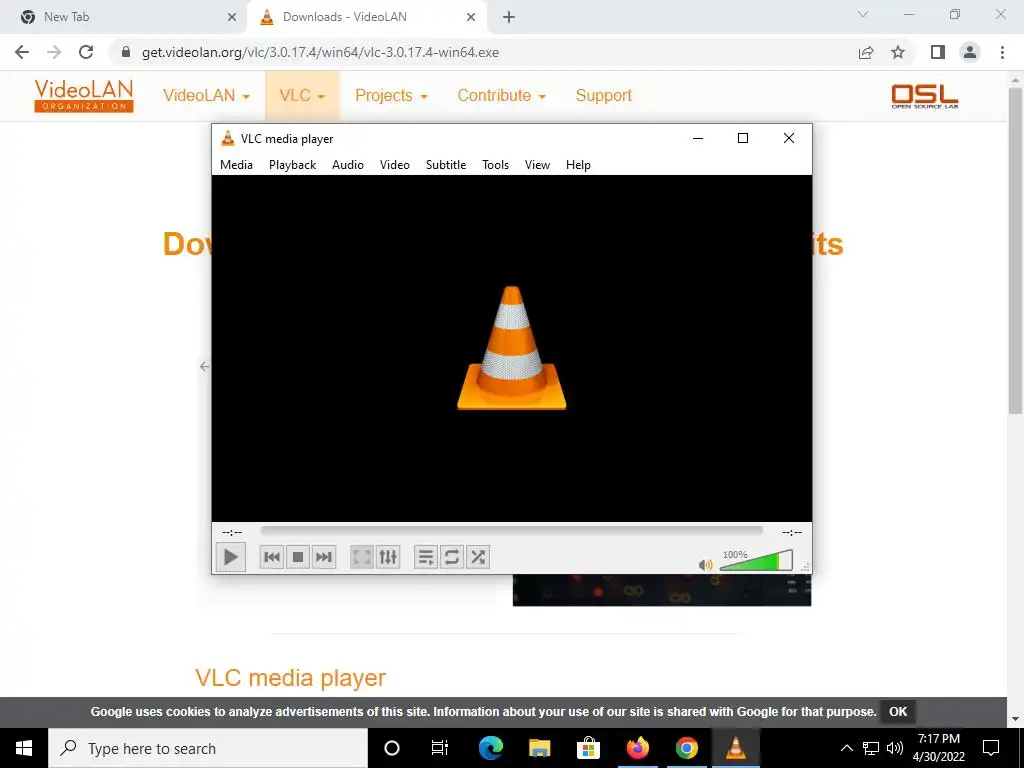Open File Explorer from taskbar

coord(539,748)
